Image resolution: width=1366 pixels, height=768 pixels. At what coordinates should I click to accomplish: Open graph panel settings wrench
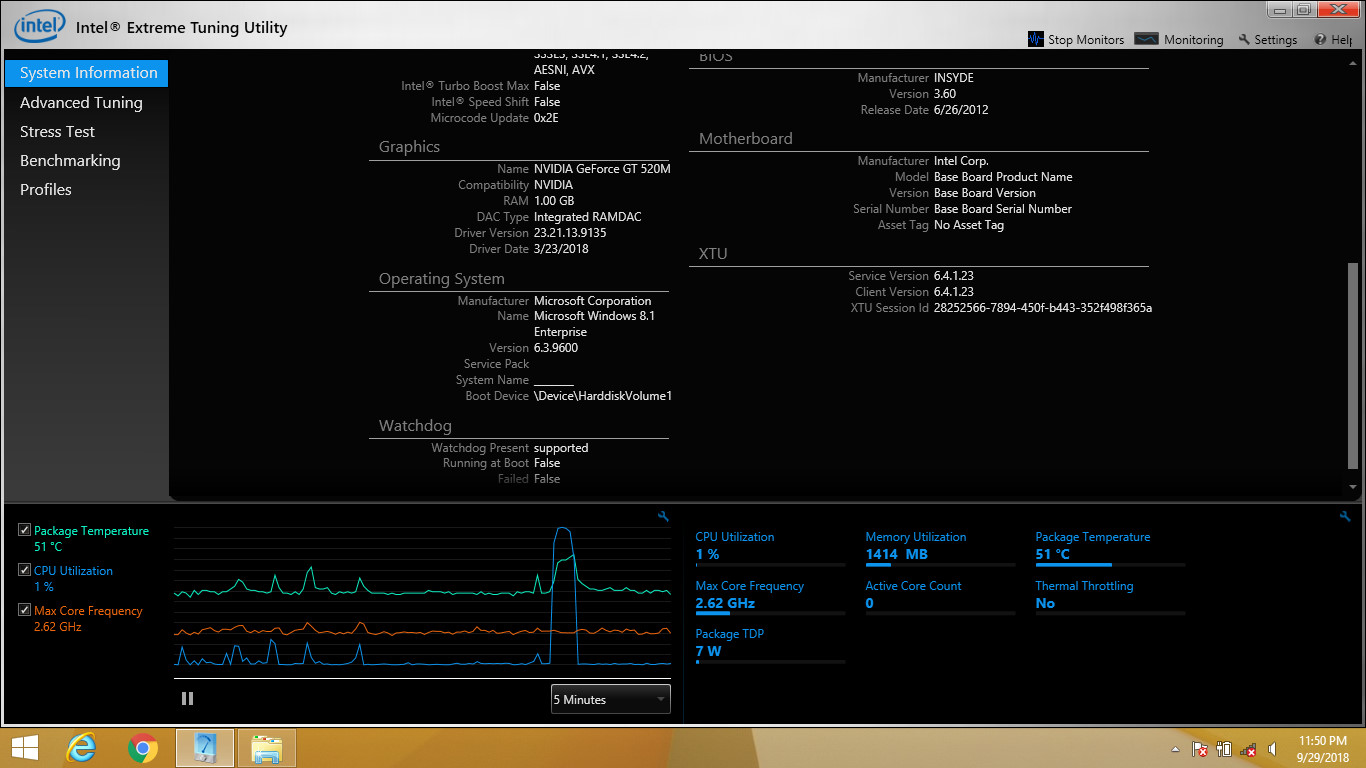[663, 516]
